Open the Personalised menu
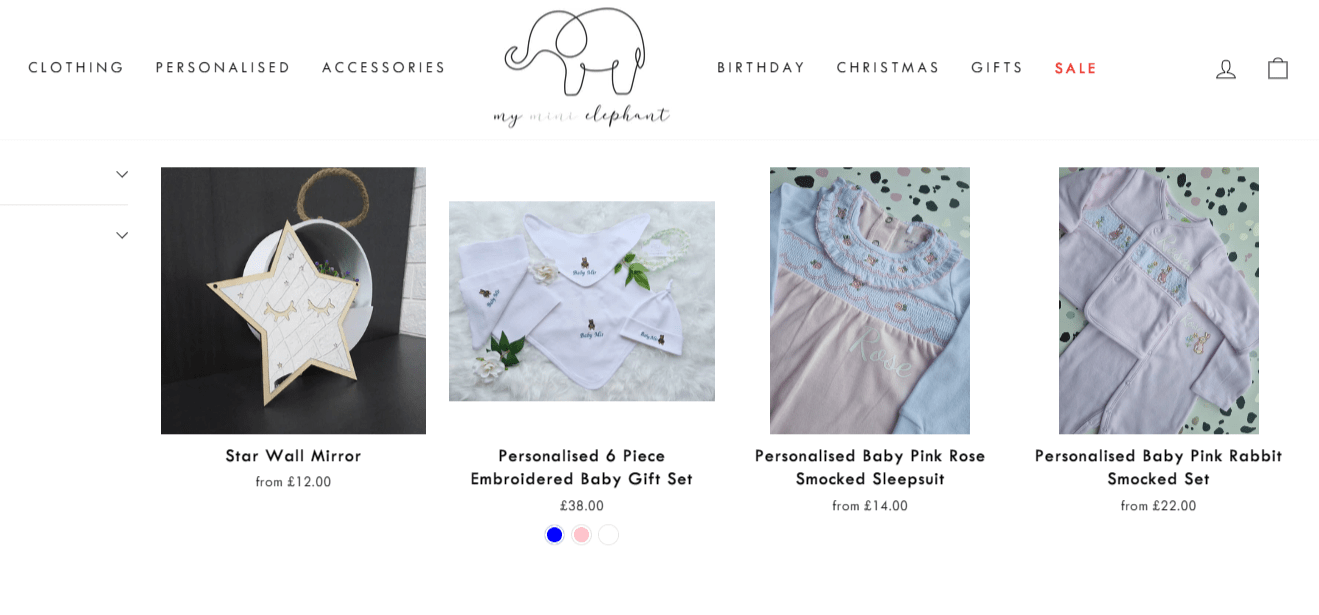Viewport: 1319px width, 615px height. click(x=223, y=68)
